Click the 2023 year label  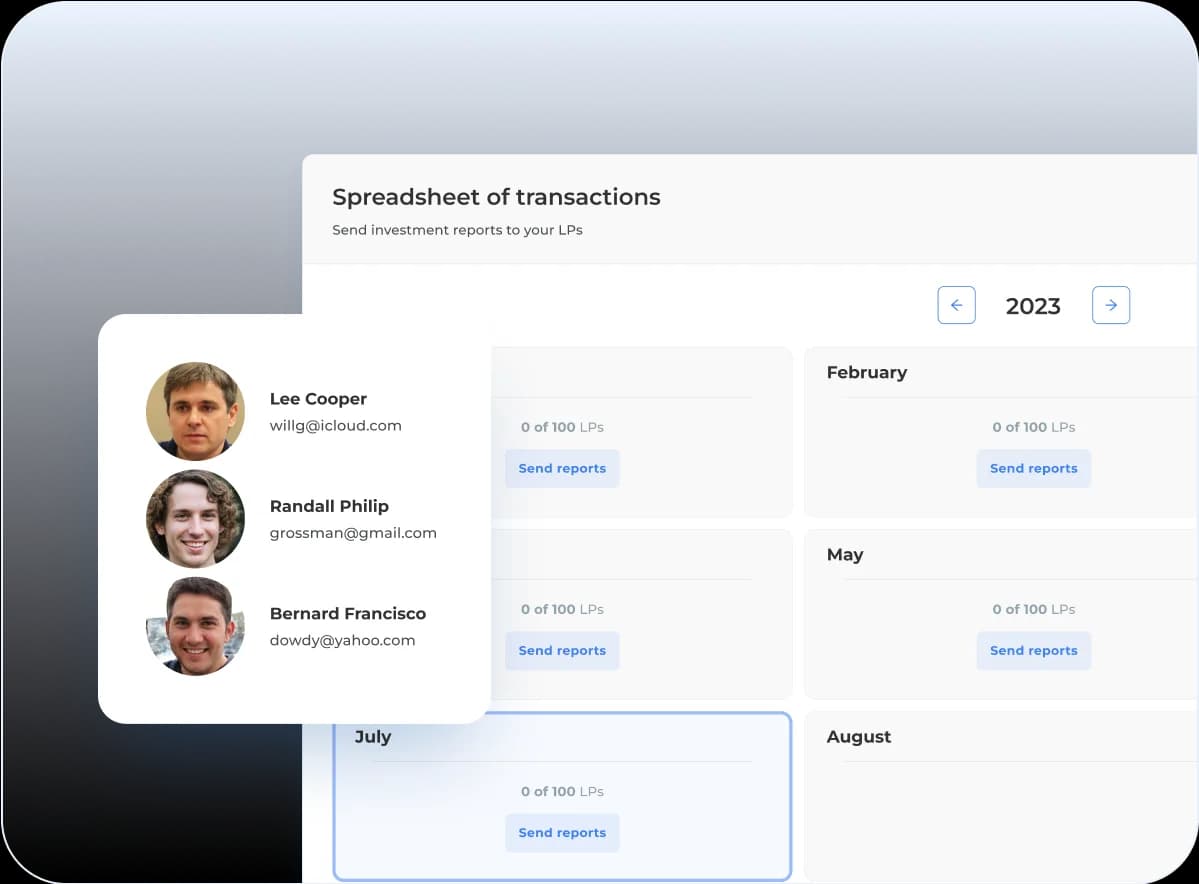[x=1033, y=306]
